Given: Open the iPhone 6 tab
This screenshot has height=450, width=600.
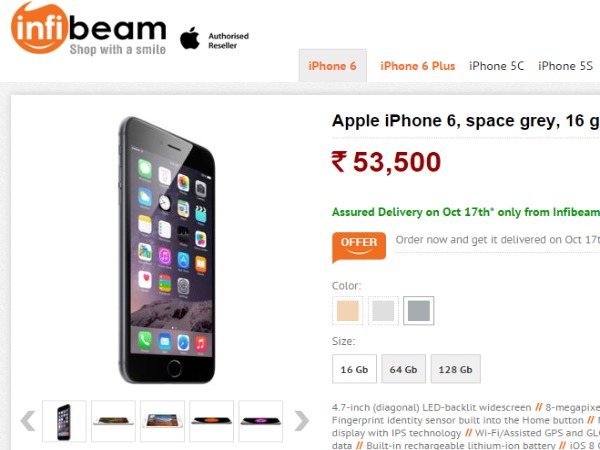Looking at the screenshot, I should tap(333, 66).
